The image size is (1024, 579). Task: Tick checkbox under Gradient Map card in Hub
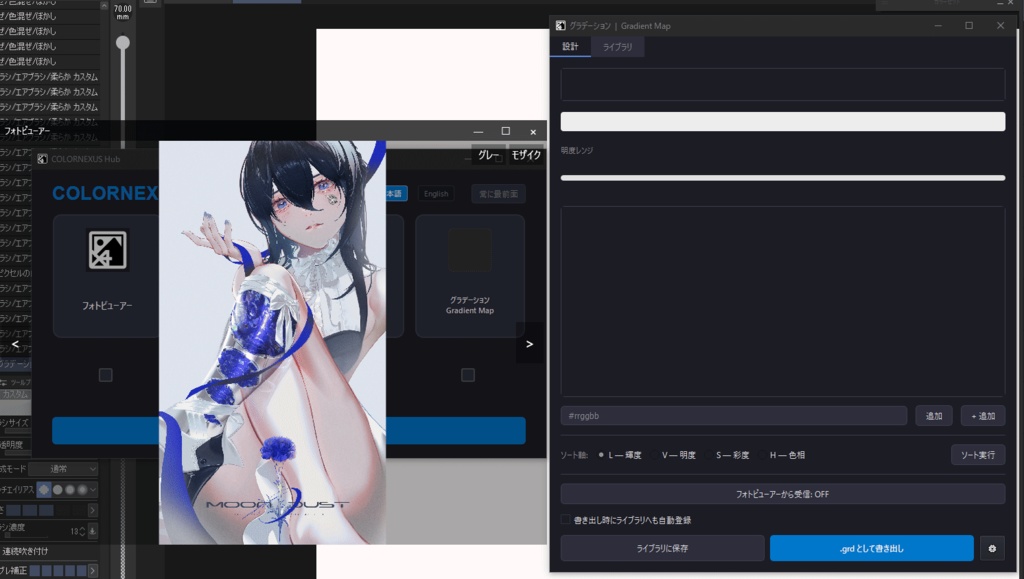pos(468,375)
